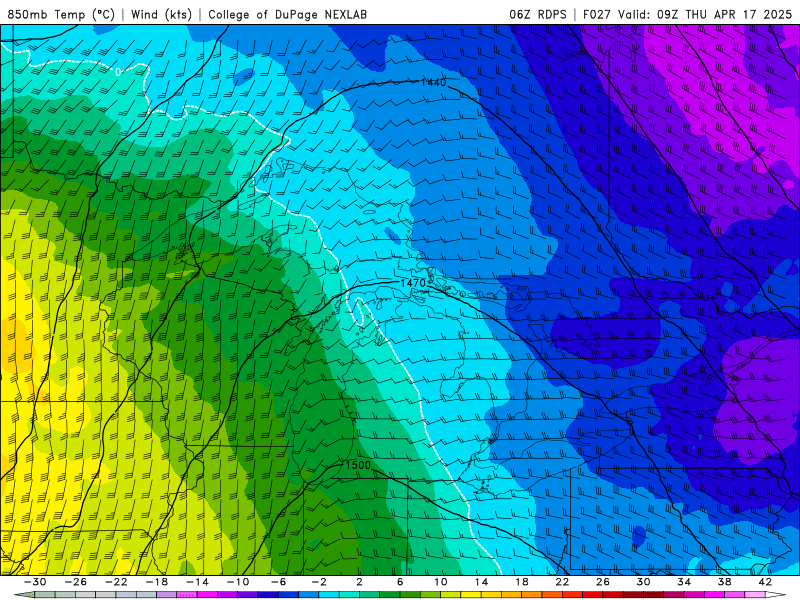This screenshot has height=600, width=800.
Task: Click the '850mb Temp (°C)' title text
Action: [61, 14]
